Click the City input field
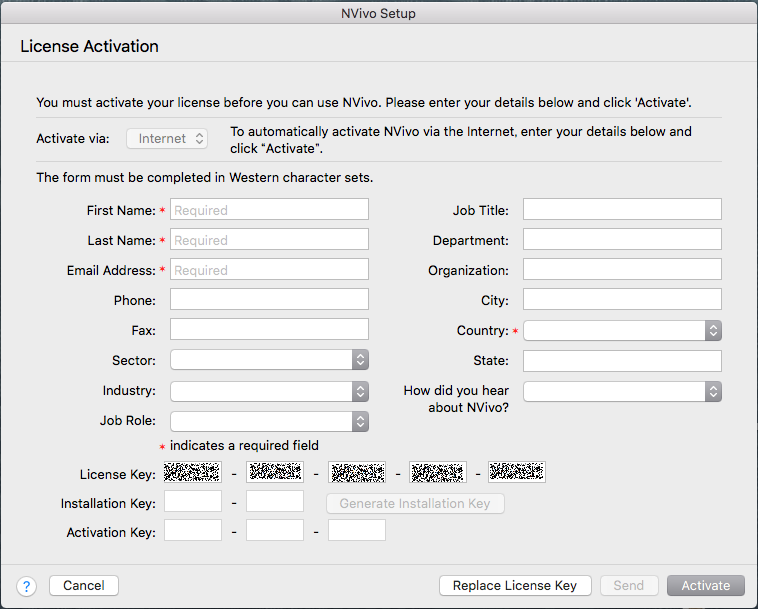Screen dimensions: 758x609 pyautogui.click(x=622, y=299)
